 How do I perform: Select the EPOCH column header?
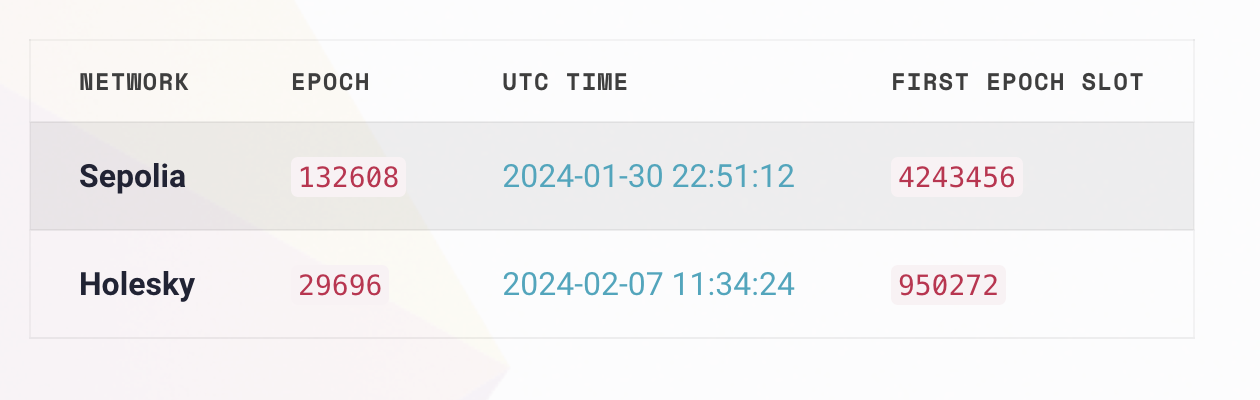click(x=330, y=82)
